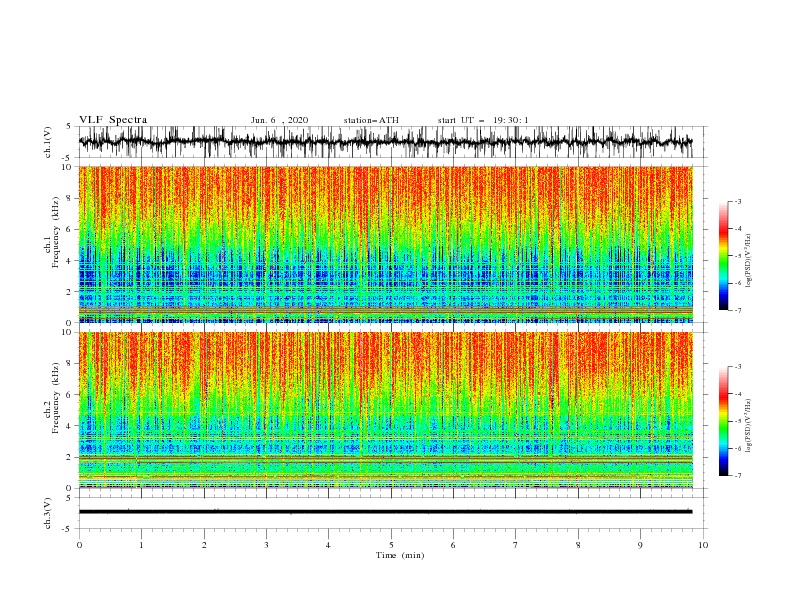Click the "6" tick on ch.2 frequency axis
Screen dimensions: 792x612
pyautogui.click(x=70, y=395)
